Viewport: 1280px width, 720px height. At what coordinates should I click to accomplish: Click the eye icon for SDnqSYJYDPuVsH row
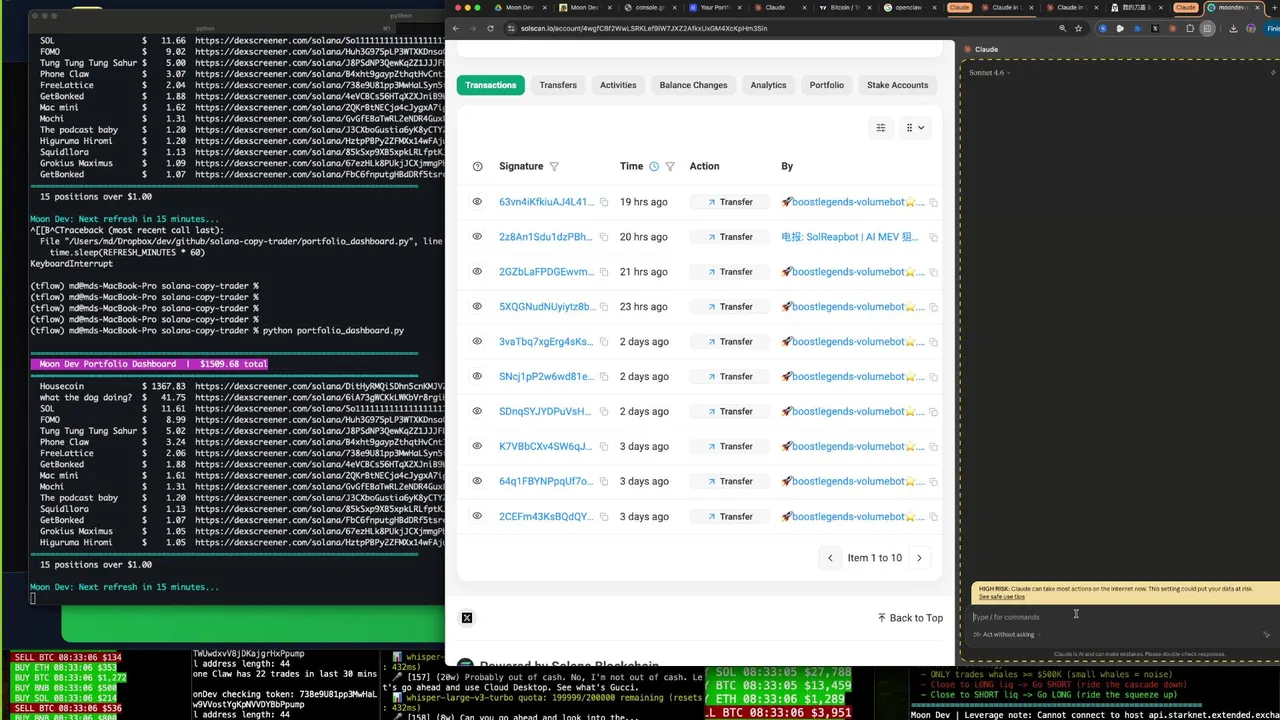click(477, 411)
